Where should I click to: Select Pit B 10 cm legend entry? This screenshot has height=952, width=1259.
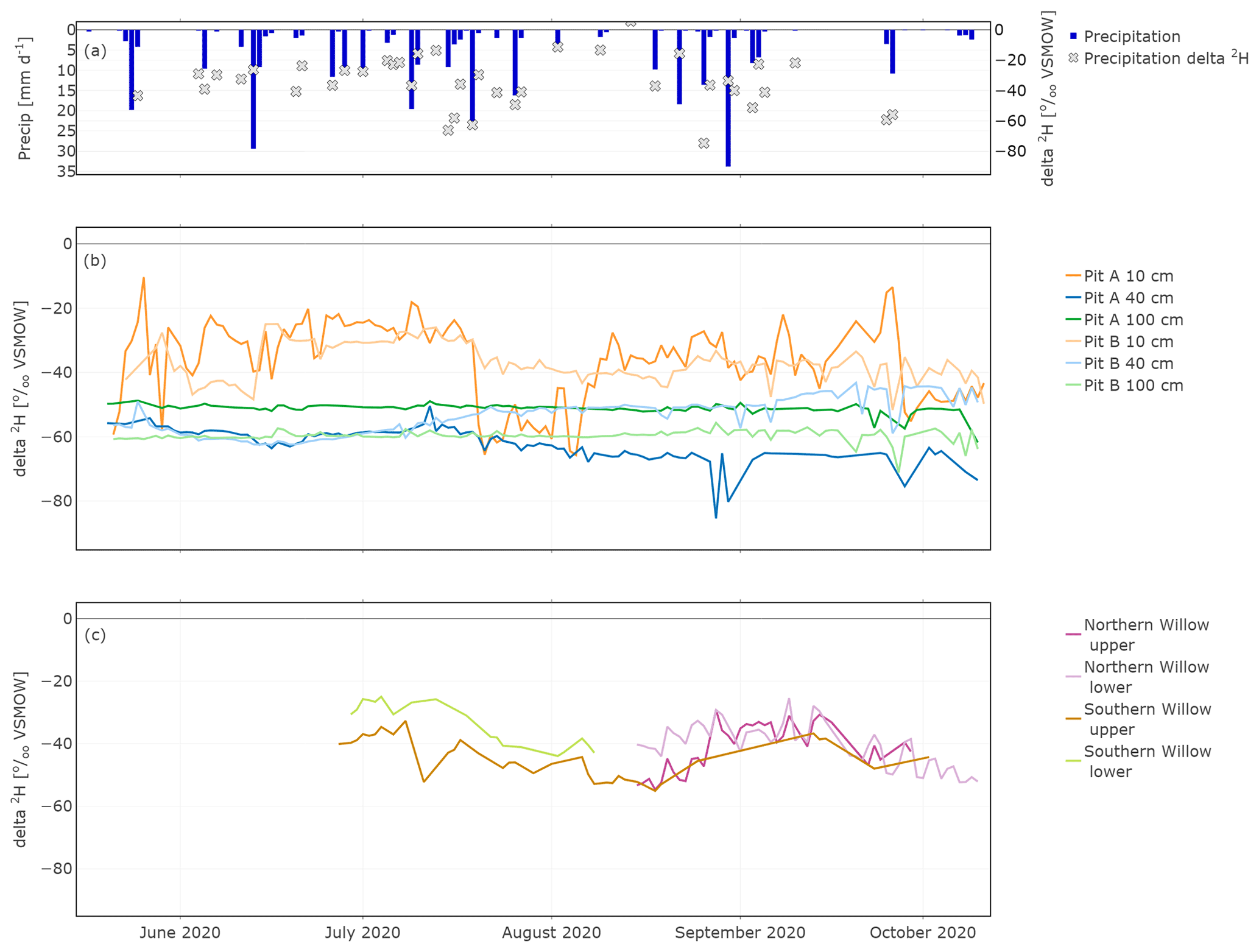click(x=1127, y=342)
